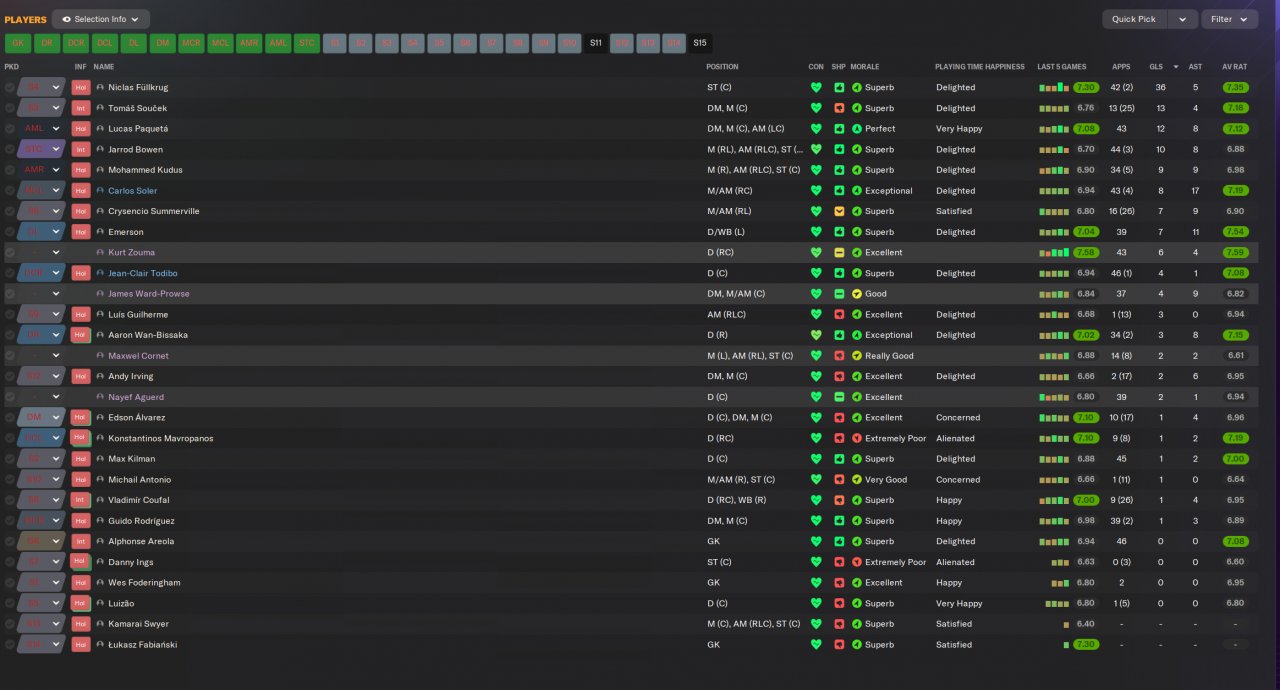Select the STC position slot
Image resolution: width=1280 pixels, height=690 pixels.
308,43
